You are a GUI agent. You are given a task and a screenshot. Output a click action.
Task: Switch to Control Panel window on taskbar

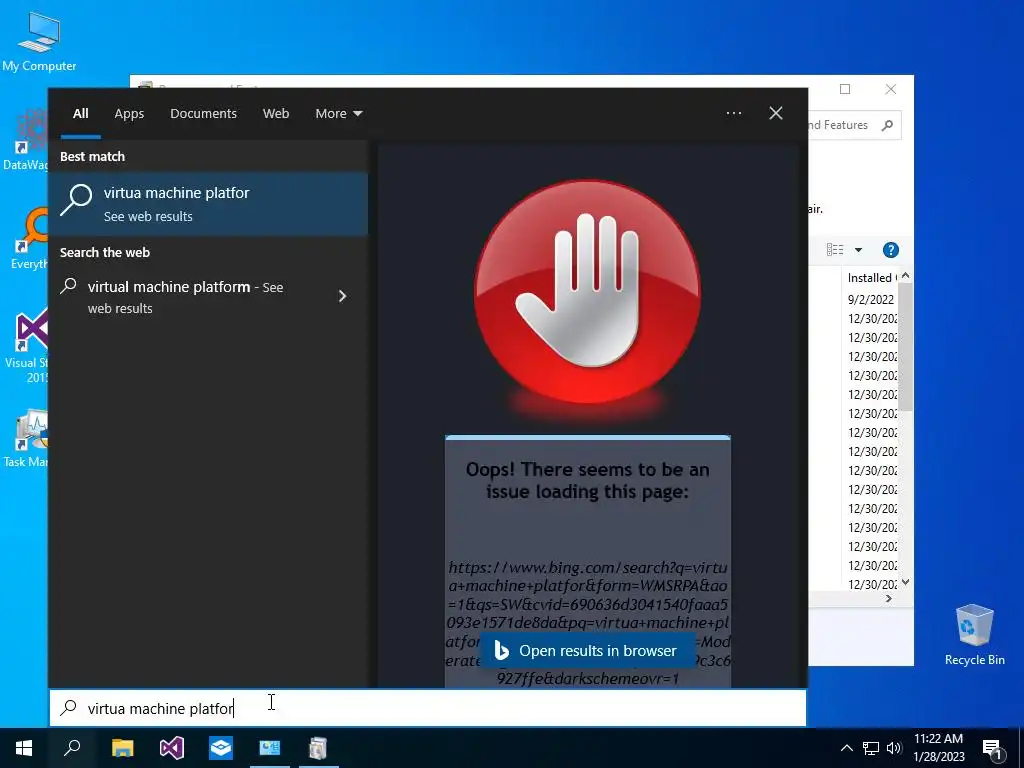tap(270, 748)
